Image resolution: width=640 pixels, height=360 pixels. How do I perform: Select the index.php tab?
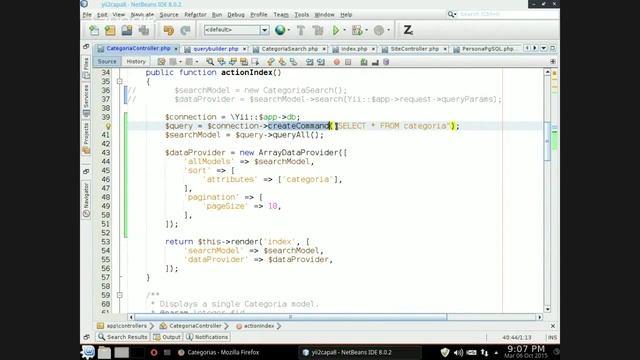[x=353, y=49]
